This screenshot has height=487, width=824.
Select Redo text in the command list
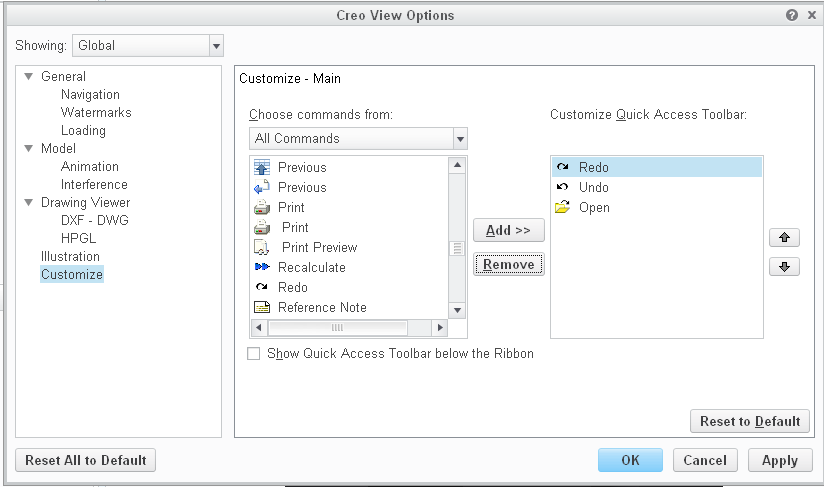point(293,287)
